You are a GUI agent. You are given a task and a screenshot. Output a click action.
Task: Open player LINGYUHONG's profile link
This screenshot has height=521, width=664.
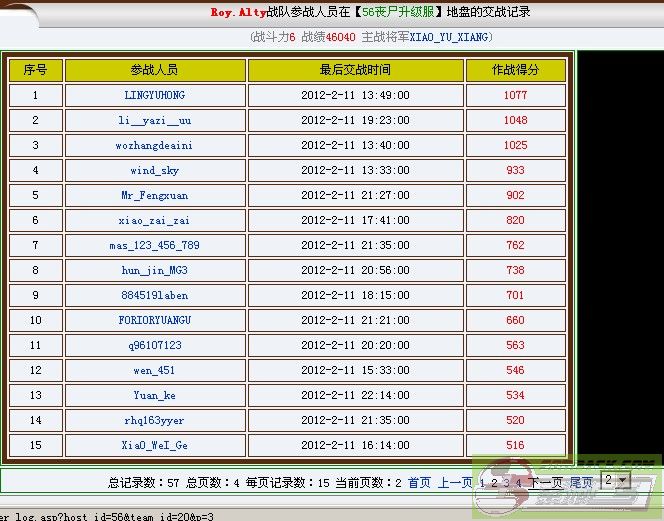point(154,96)
